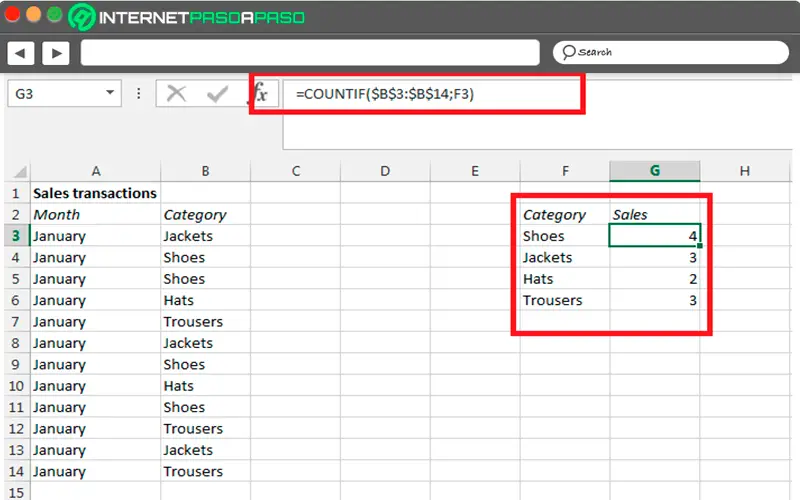The height and width of the screenshot is (500, 800).
Task: Click cell G4 with Jackets count 3
Action: [655, 258]
